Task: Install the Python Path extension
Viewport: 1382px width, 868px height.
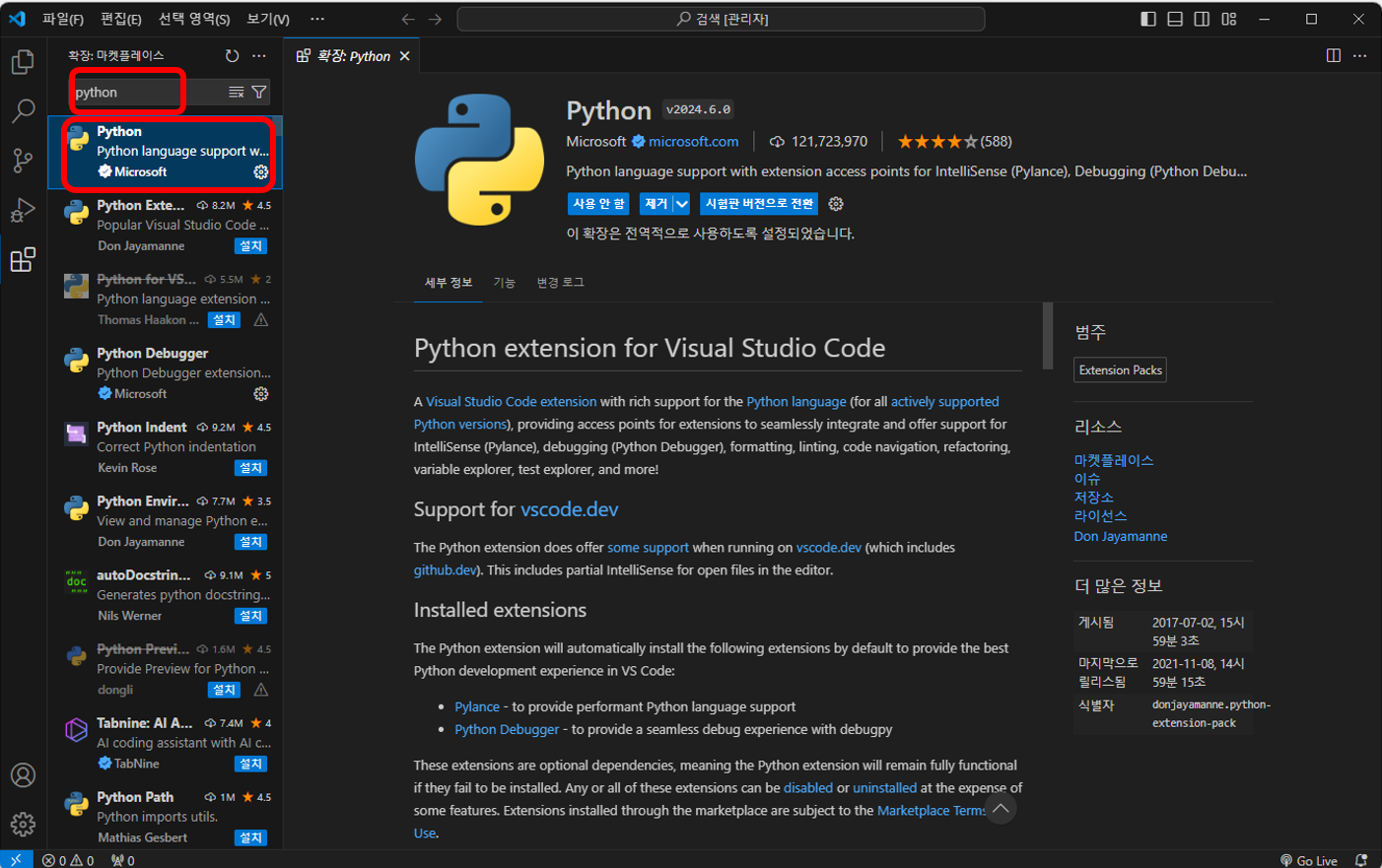Action: 251,837
